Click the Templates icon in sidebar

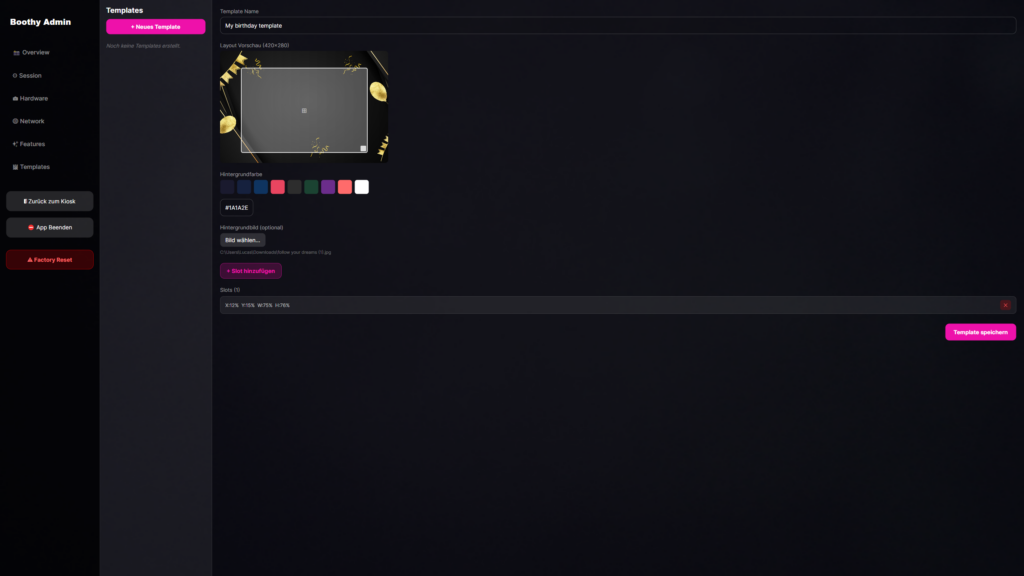pyautogui.click(x=15, y=167)
